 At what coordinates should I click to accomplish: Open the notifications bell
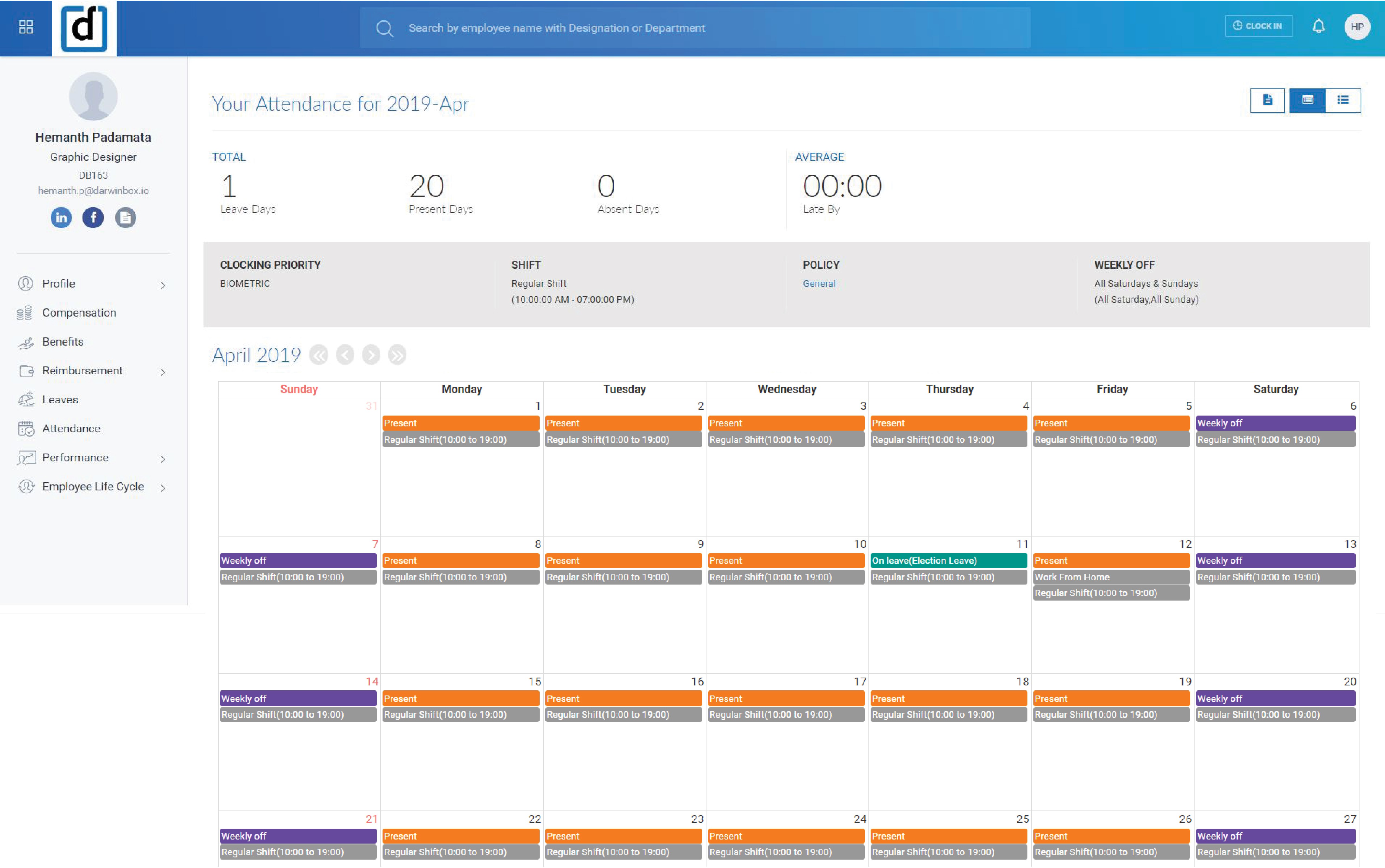[x=1318, y=26]
